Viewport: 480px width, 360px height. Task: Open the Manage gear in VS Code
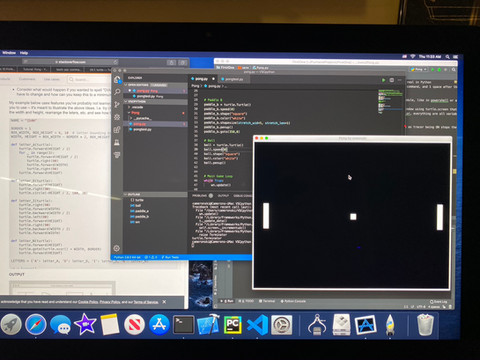[x=117, y=248]
